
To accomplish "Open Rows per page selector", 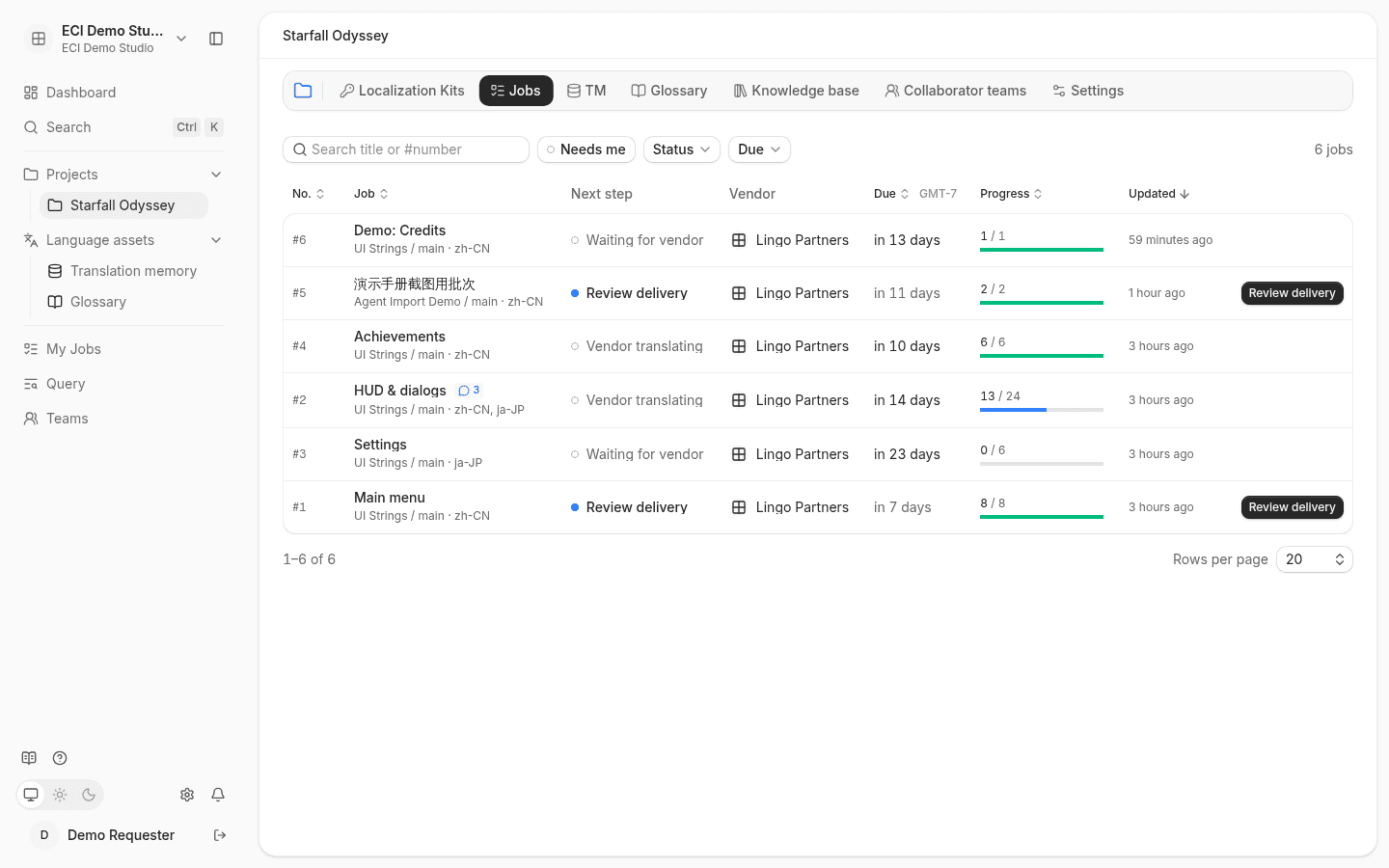I will pyautogui.click(x=1314, y=559).
